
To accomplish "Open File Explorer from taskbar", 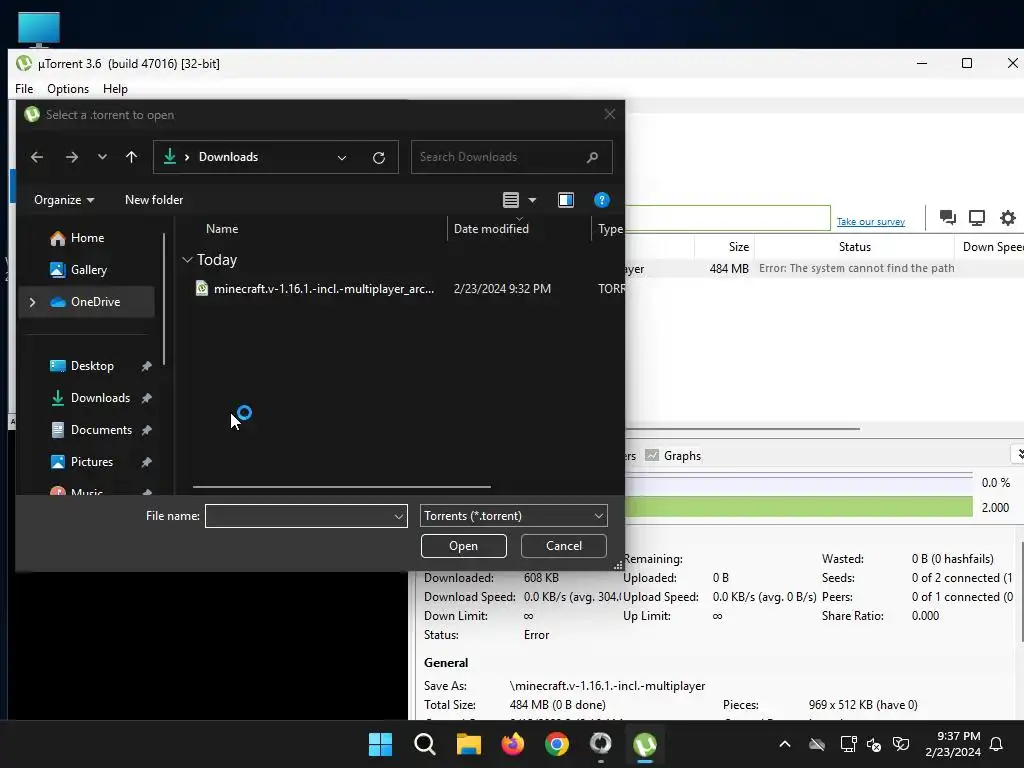I will click(x=468, y=744).
